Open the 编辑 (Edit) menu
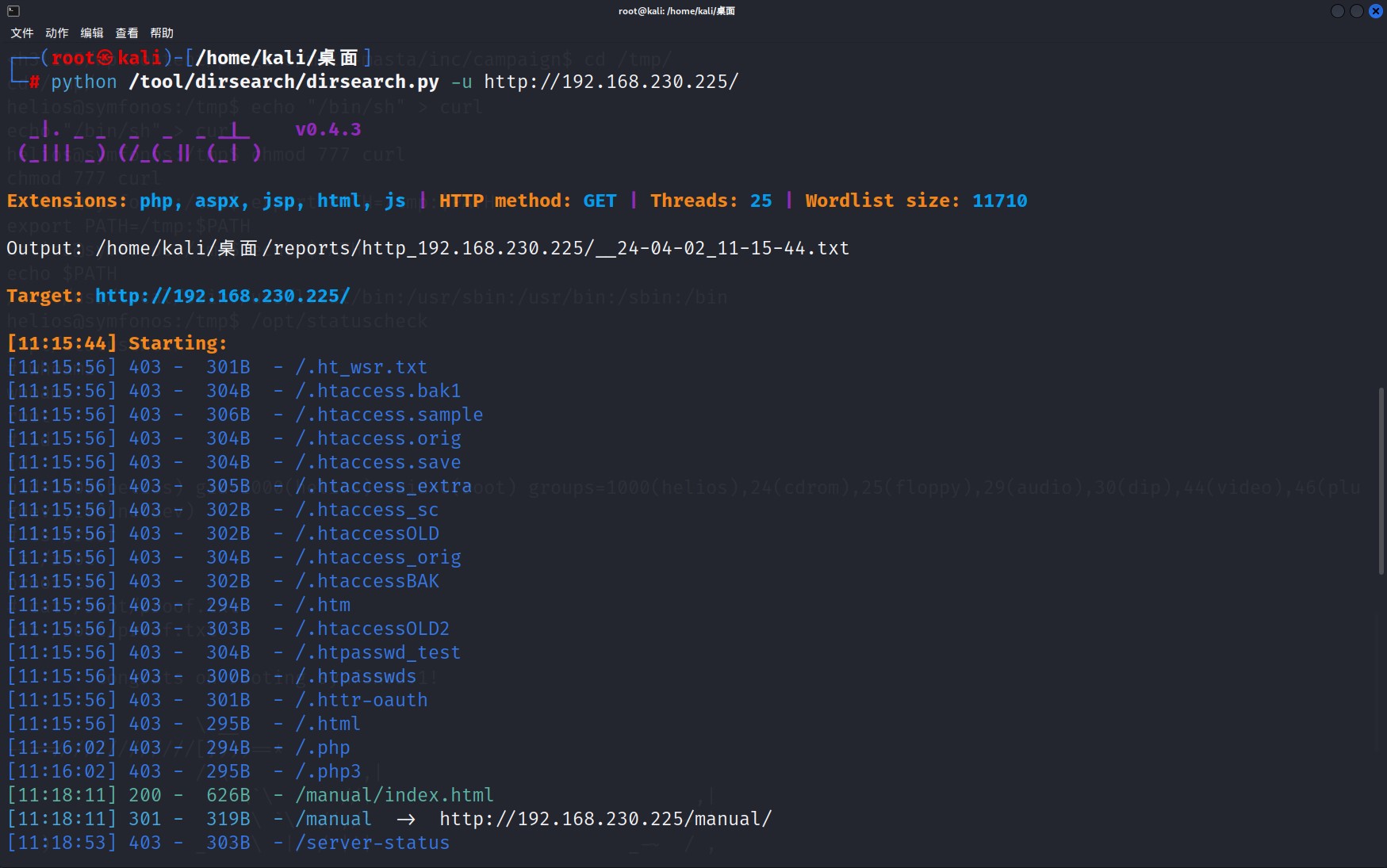 pos(91,33)
